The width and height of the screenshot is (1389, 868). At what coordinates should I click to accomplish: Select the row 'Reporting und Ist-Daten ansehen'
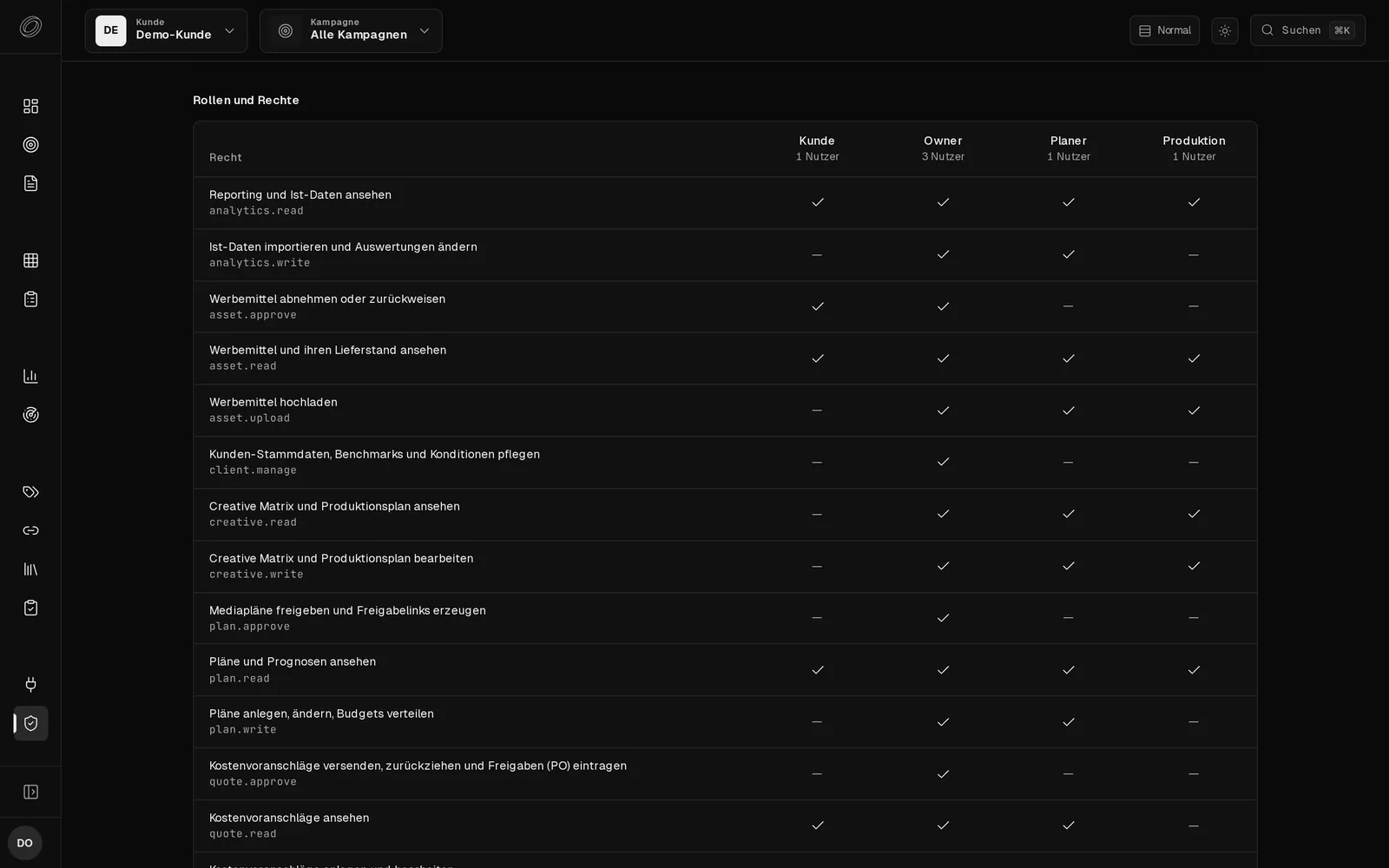725,203
